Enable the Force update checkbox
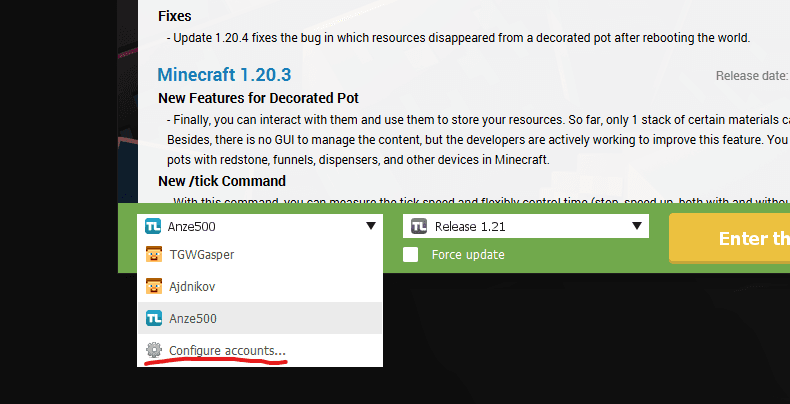 pos(411,254)
